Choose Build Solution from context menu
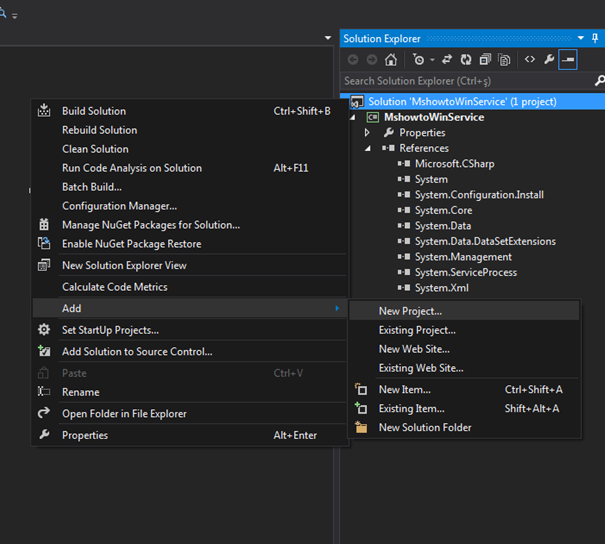Viewport: 605px width, 544px height. point(189,111)
